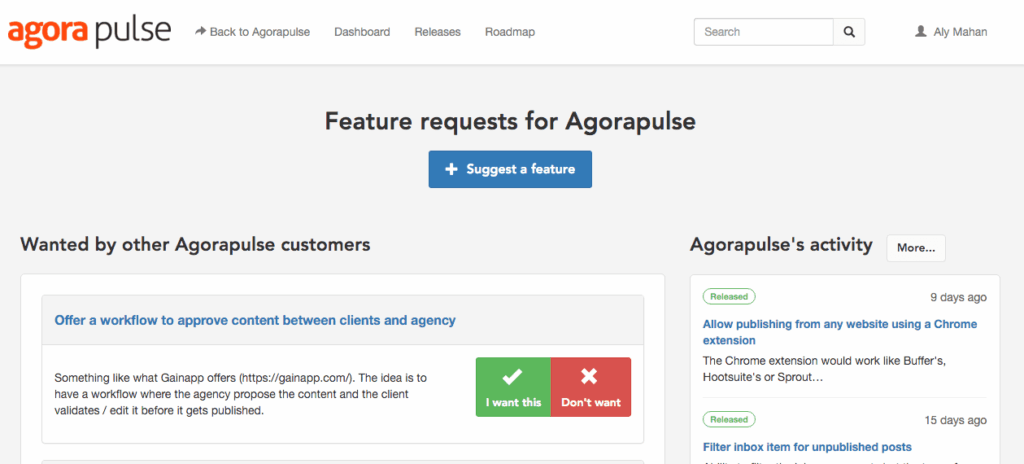Click the Released badge on Chrome extension item
The image size is (1024, 464).
click(729, 297)
